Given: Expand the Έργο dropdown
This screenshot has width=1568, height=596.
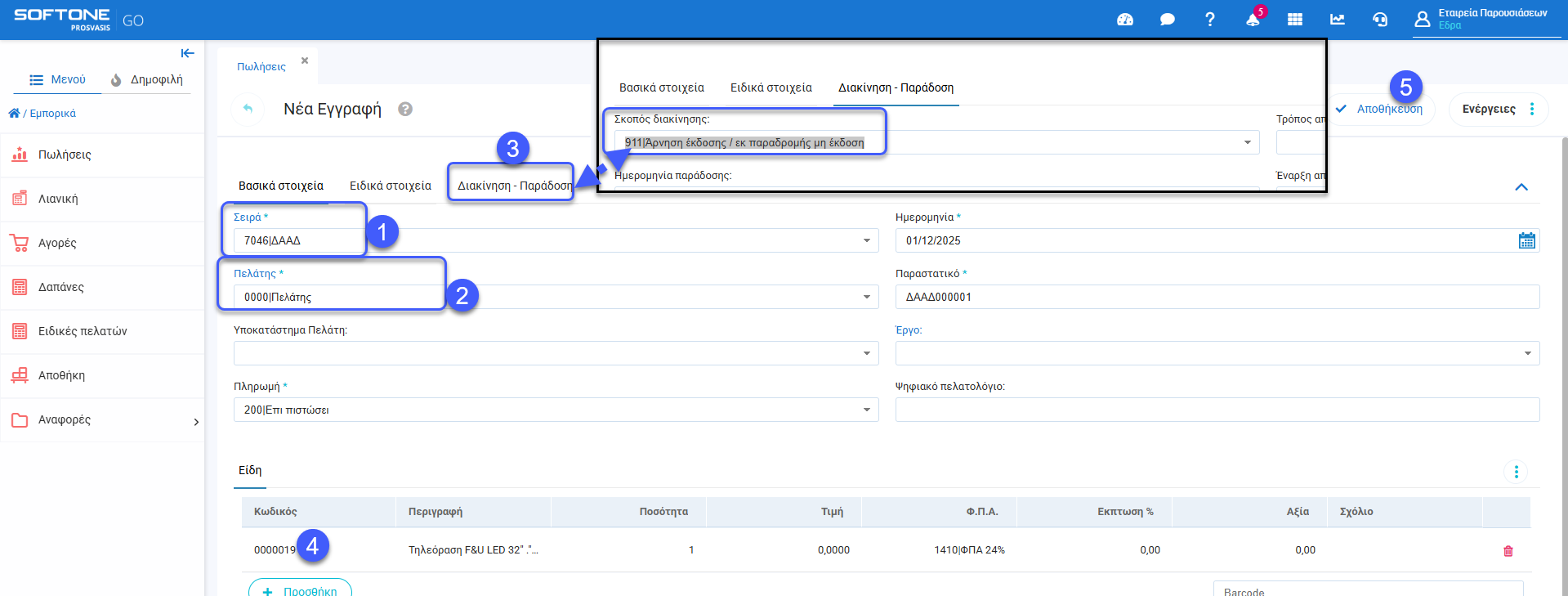Looking at the screenshot, I should pos(1527,354).
